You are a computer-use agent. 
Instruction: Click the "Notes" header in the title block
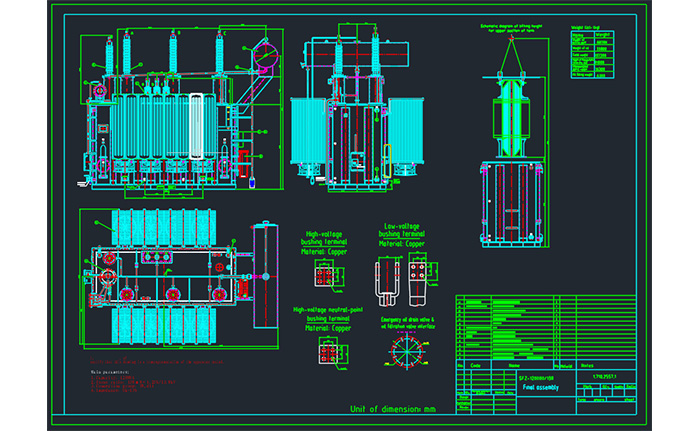coord(588,366)
